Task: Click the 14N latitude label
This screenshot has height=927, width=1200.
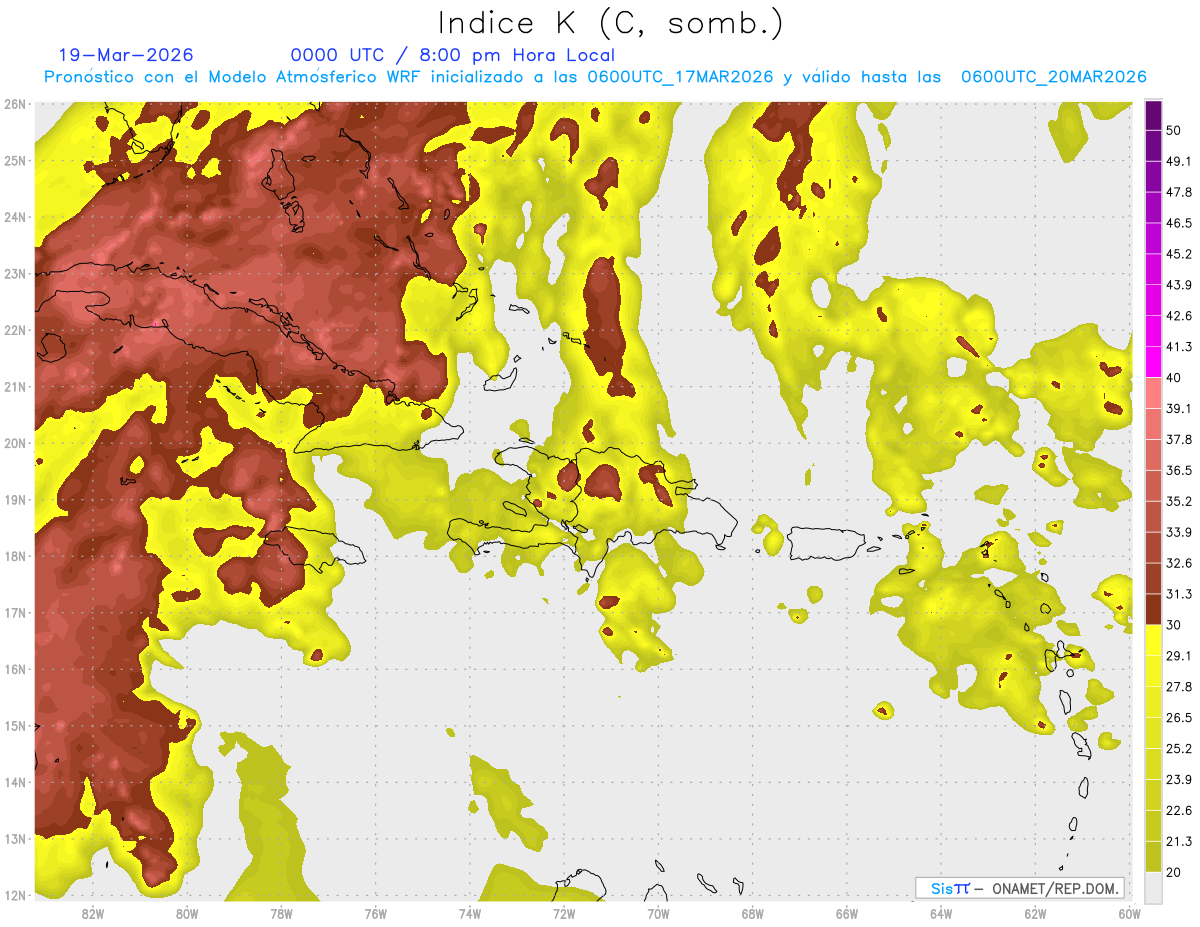Action: [x=16, y=782]
